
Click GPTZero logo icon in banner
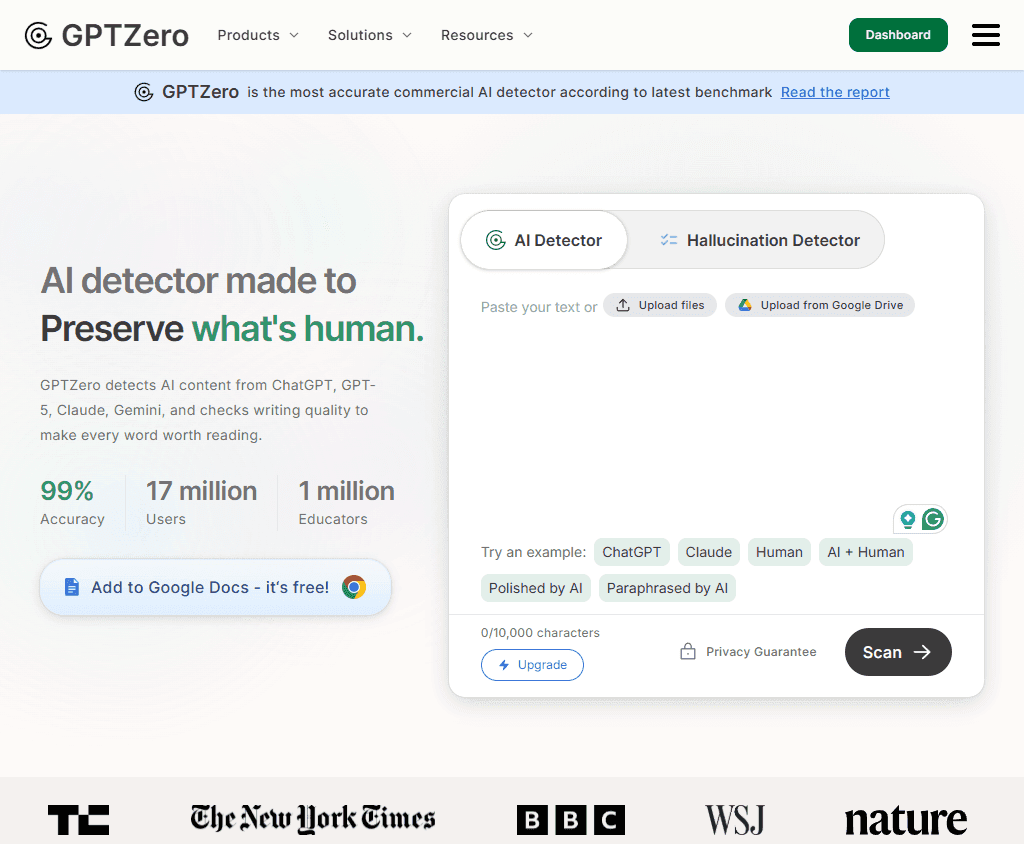click(x=144, y=92)
